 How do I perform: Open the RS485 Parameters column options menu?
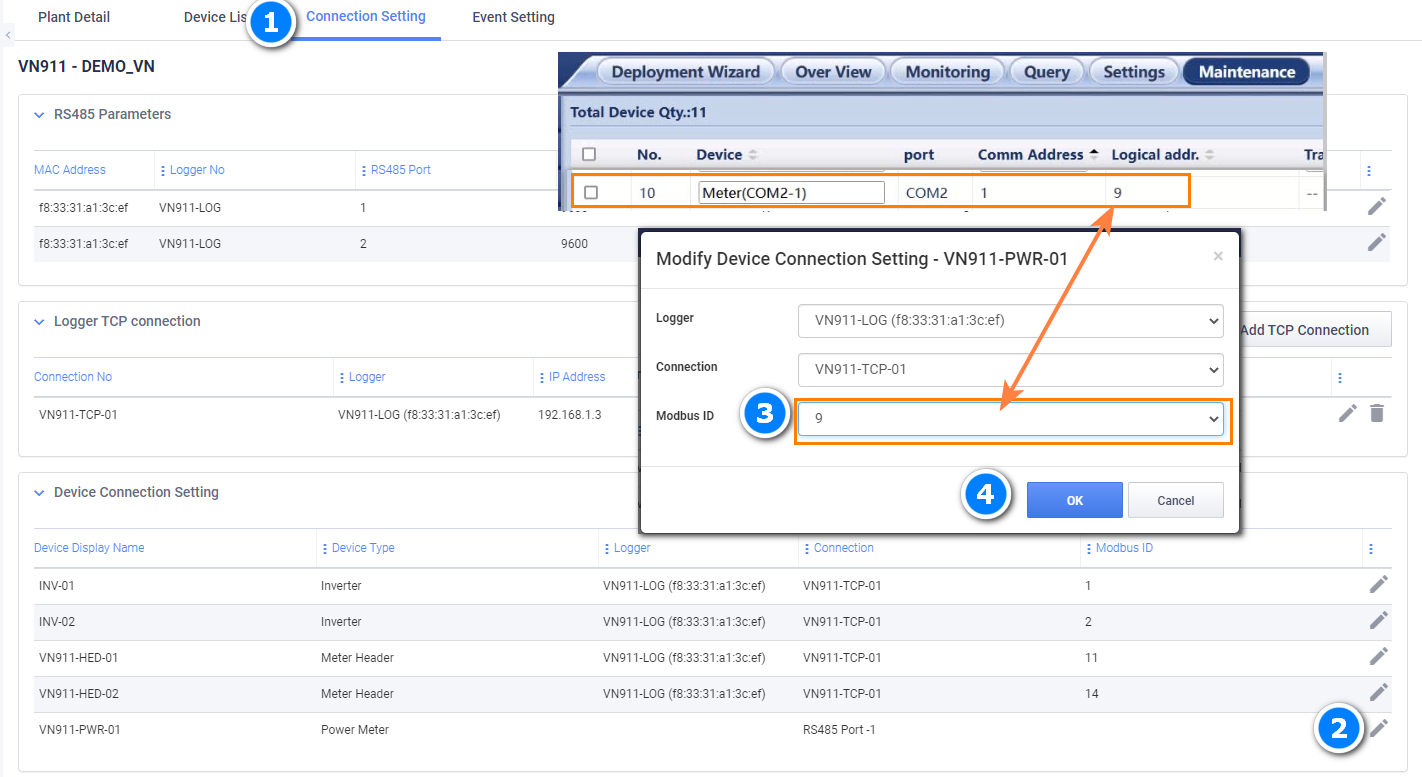[x=1369, y=170]
